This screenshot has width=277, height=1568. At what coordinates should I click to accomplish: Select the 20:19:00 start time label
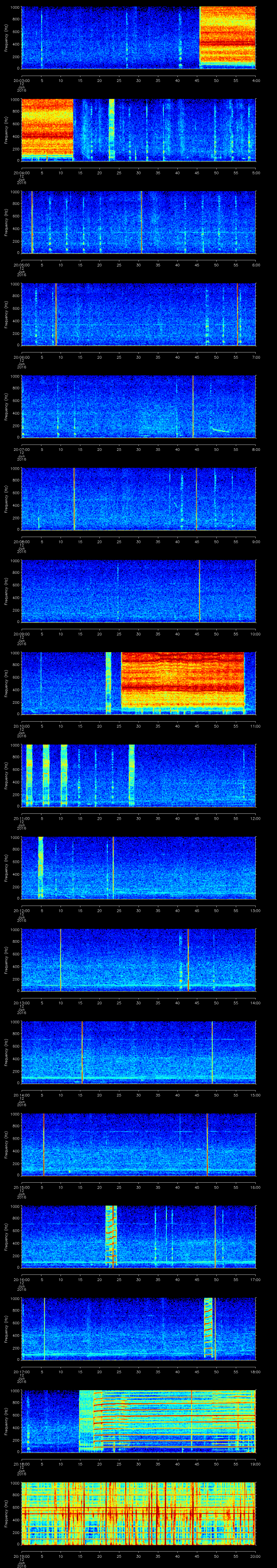coord(21,1556)
